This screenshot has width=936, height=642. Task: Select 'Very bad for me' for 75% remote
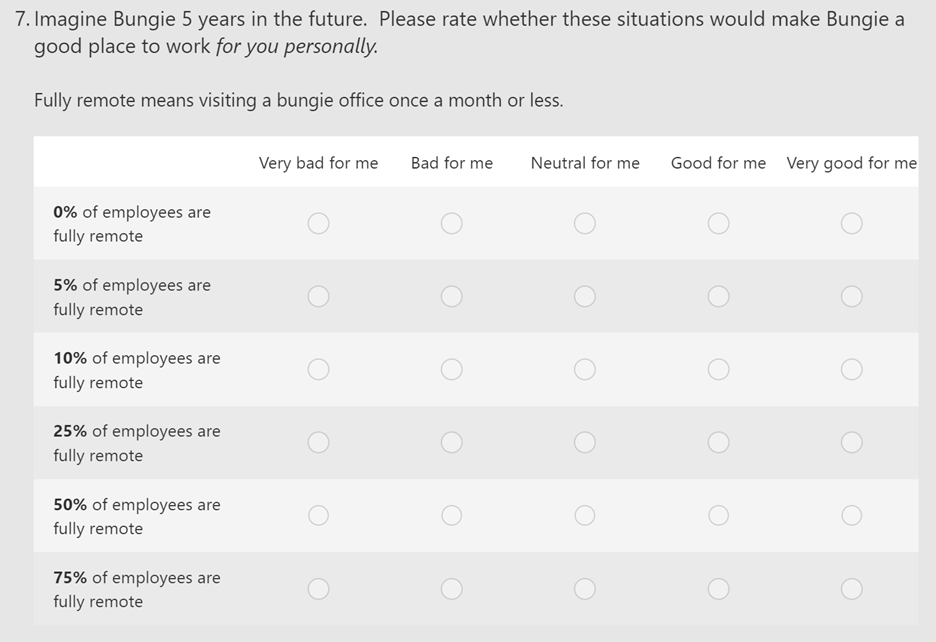[x=318, y=589]
